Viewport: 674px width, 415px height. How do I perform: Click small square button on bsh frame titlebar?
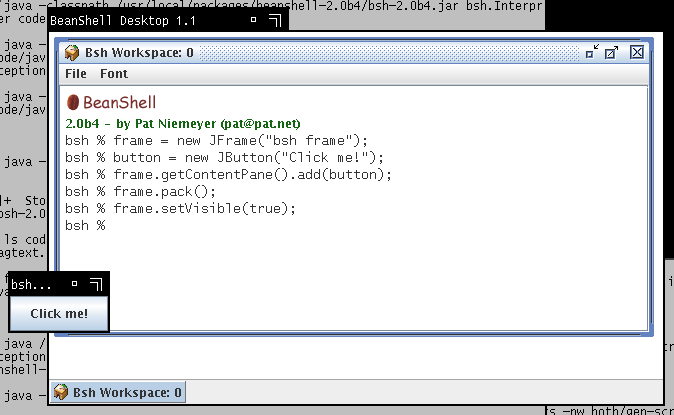click(73, 284)
